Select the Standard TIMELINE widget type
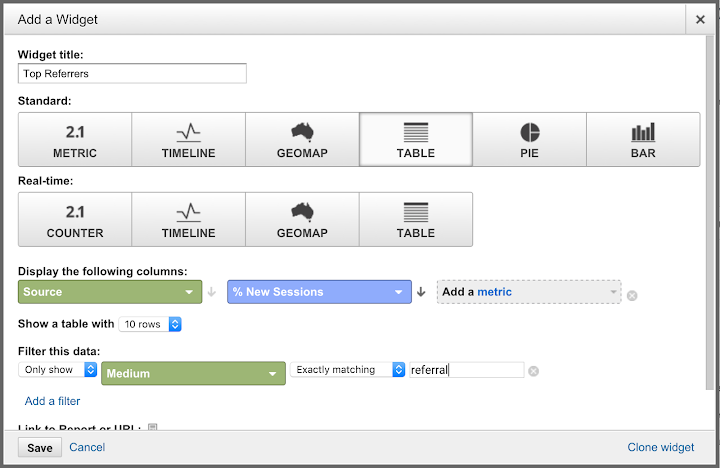Screen dimensions: 720x468 (x=188, y=140)
